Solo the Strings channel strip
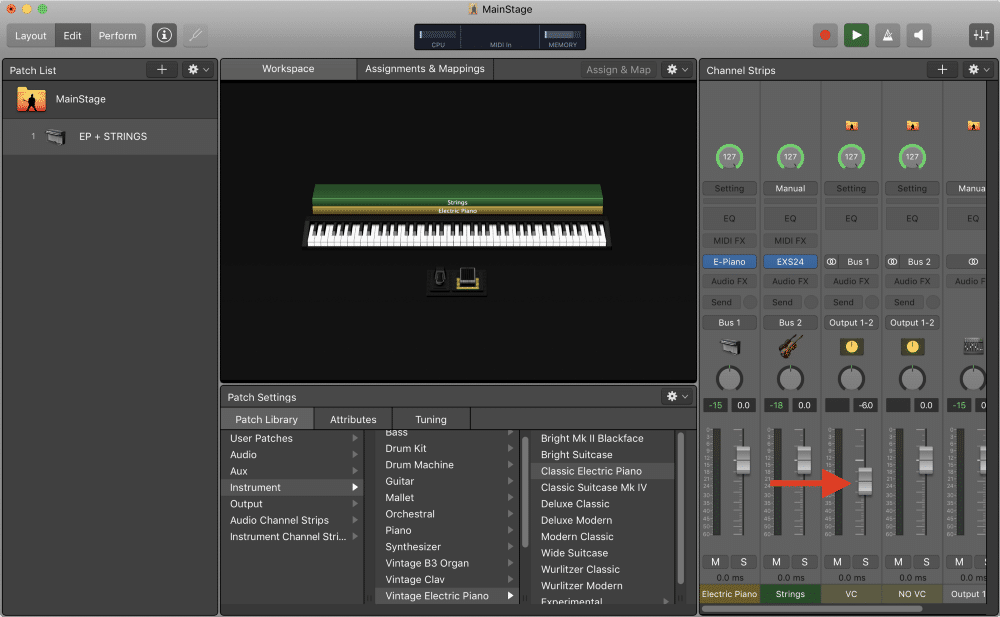 tap(804, 561)
